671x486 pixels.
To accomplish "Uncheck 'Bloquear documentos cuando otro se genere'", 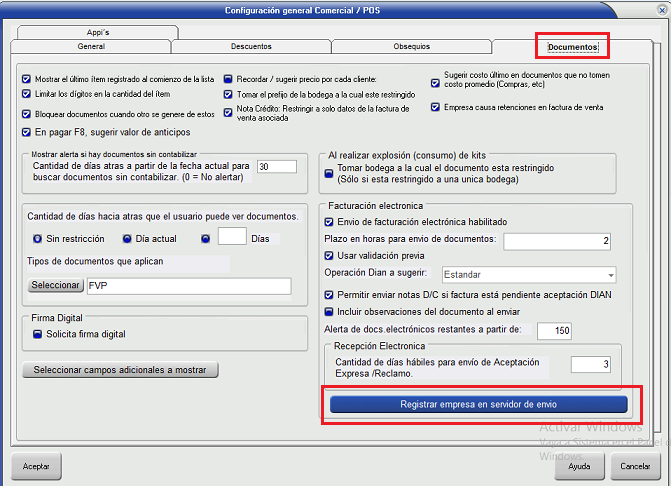I will click(x=26, y=114).
